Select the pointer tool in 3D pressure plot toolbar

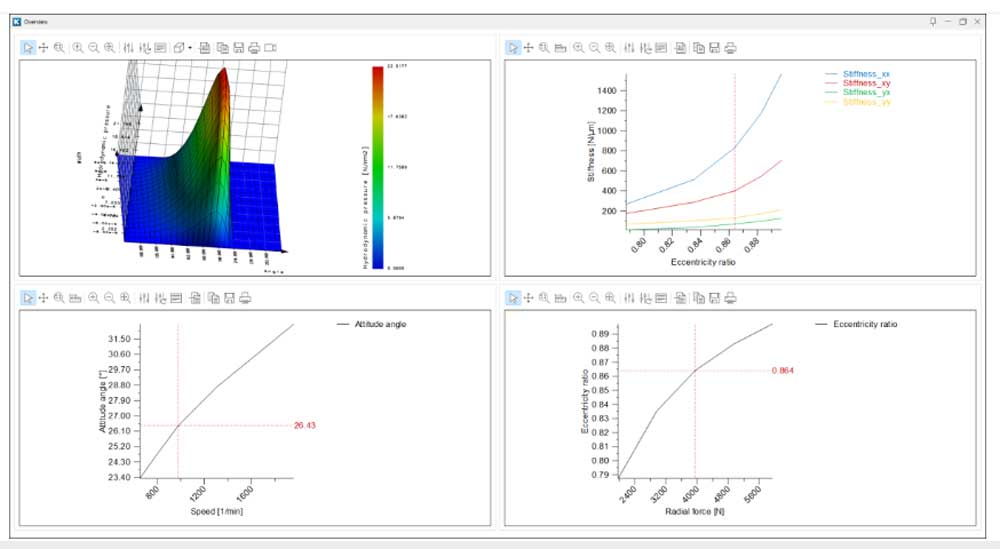tap(28, 48)
